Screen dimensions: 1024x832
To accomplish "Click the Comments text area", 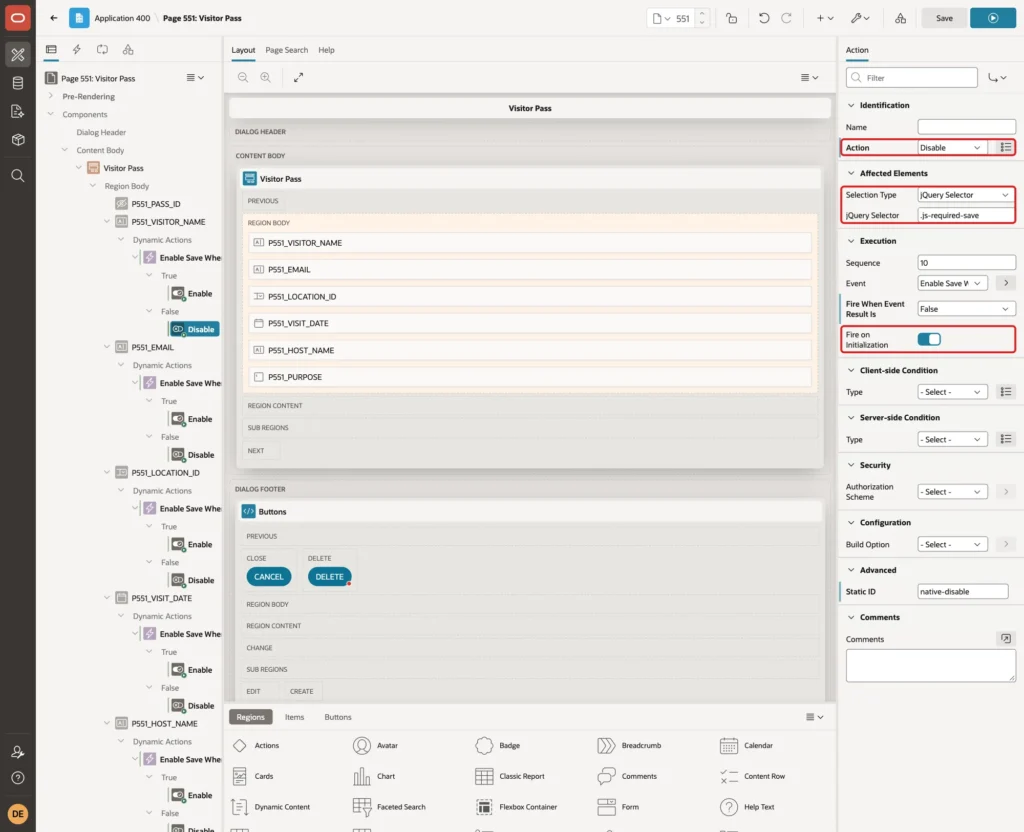I will point(931,665).
